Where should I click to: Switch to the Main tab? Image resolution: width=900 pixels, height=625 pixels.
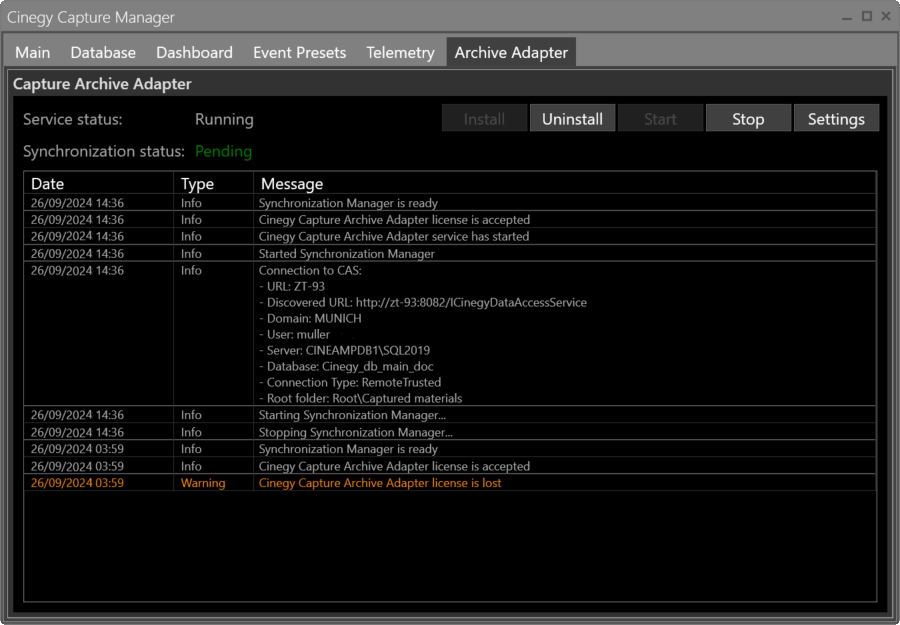pyautogui.click(x=32, y=53)
